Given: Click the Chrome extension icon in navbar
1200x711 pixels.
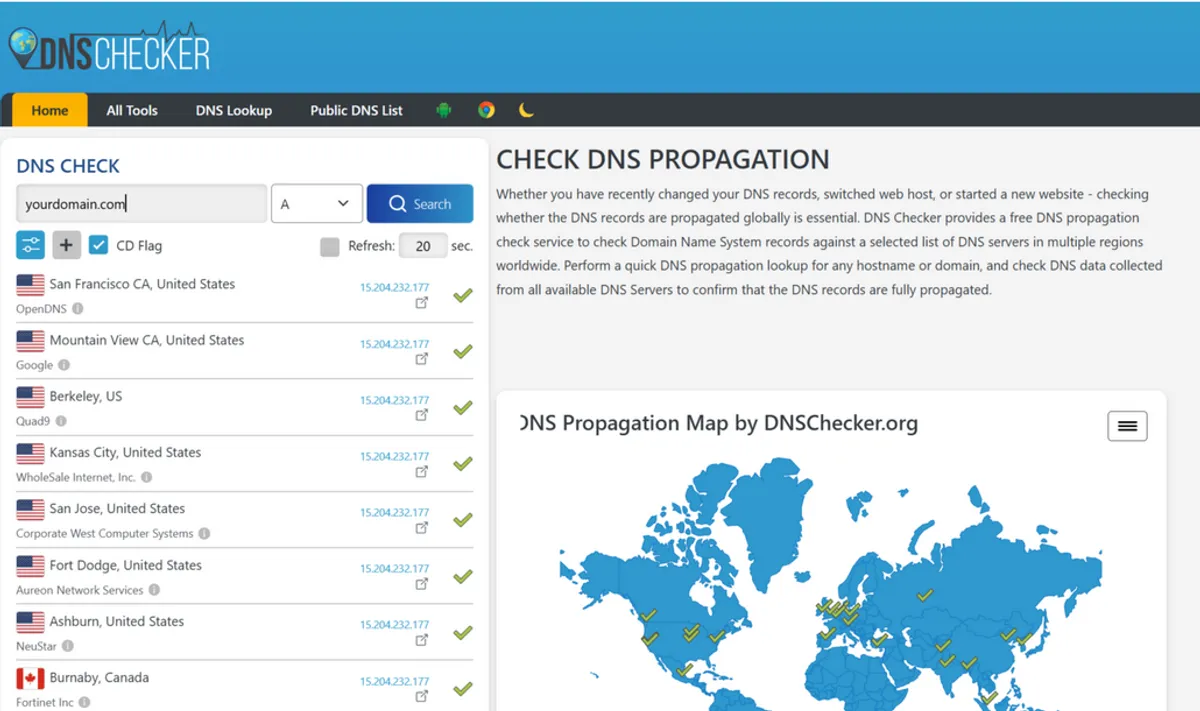Looking at the screenshot, I should [486, 110].
